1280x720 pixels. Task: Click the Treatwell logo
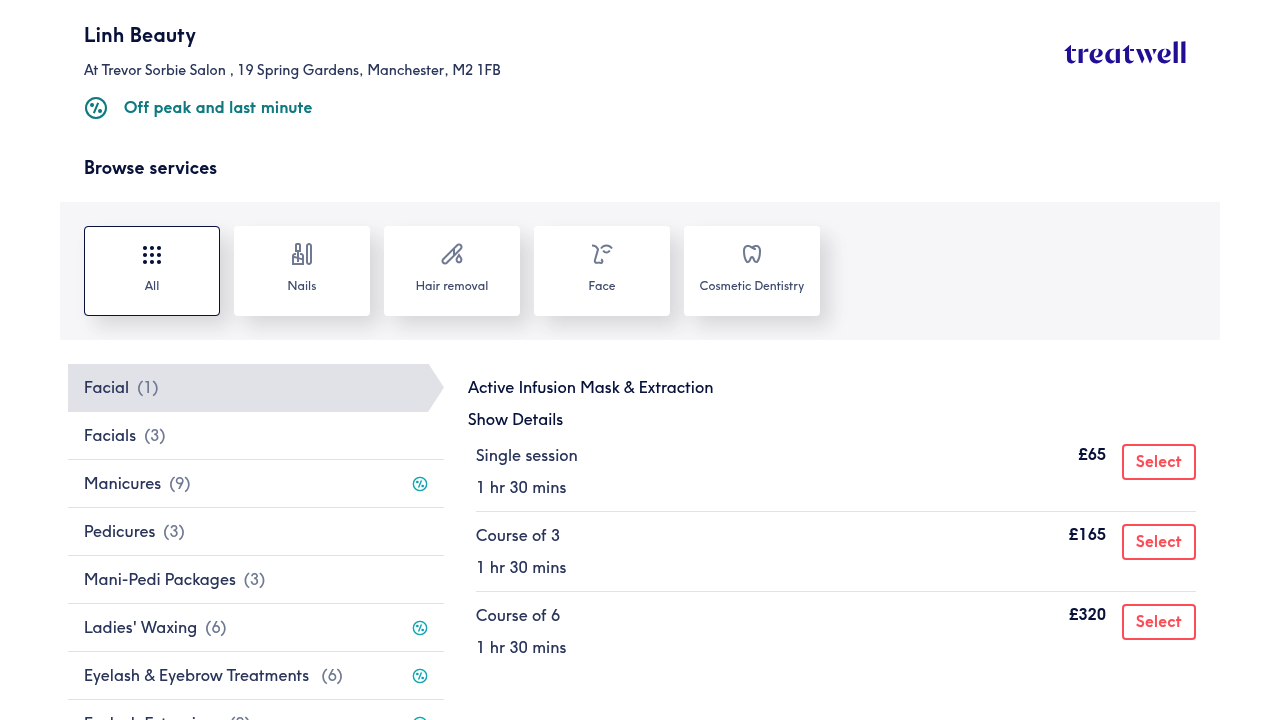(x=1125, y=53)
